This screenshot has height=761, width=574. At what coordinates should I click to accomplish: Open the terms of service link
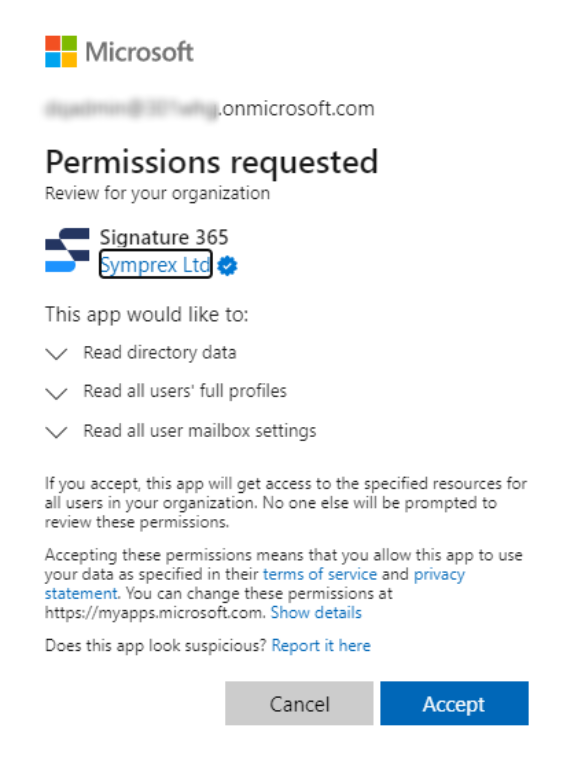tap(320, 574)
